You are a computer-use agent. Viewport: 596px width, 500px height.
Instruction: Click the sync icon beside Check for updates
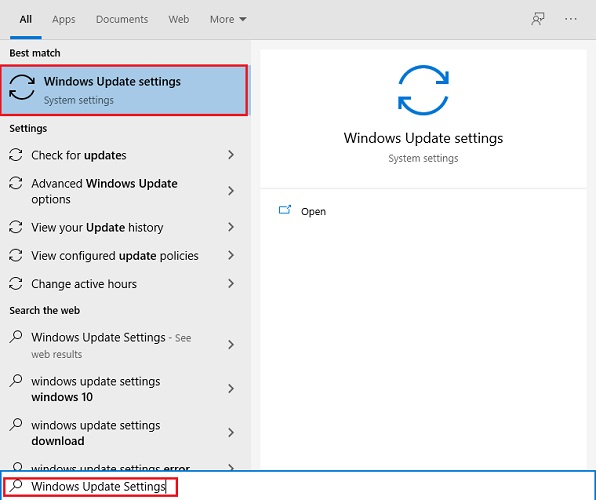(x=16, y=155)
